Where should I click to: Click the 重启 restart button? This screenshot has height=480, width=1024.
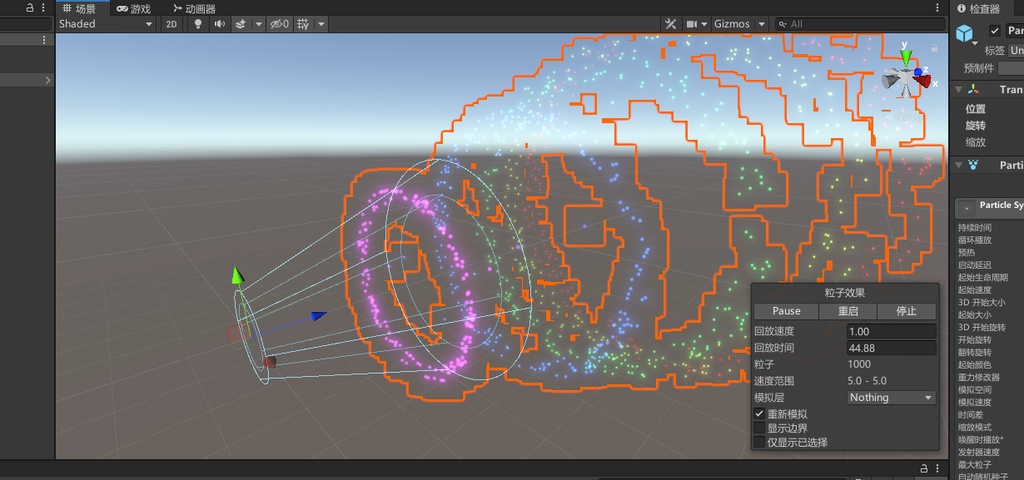point(848,311)
